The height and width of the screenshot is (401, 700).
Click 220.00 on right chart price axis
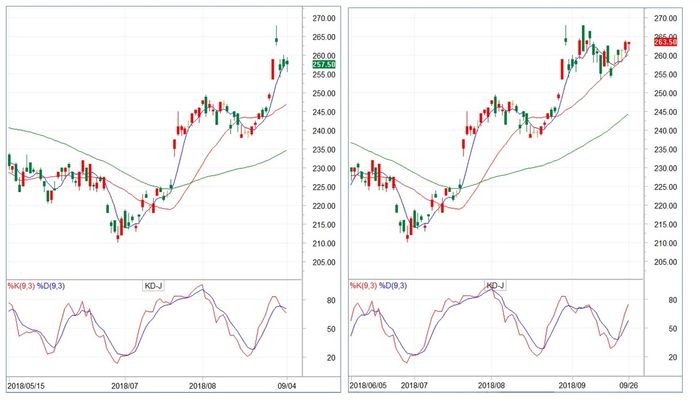pyautogui.click(x=666, y=206)
